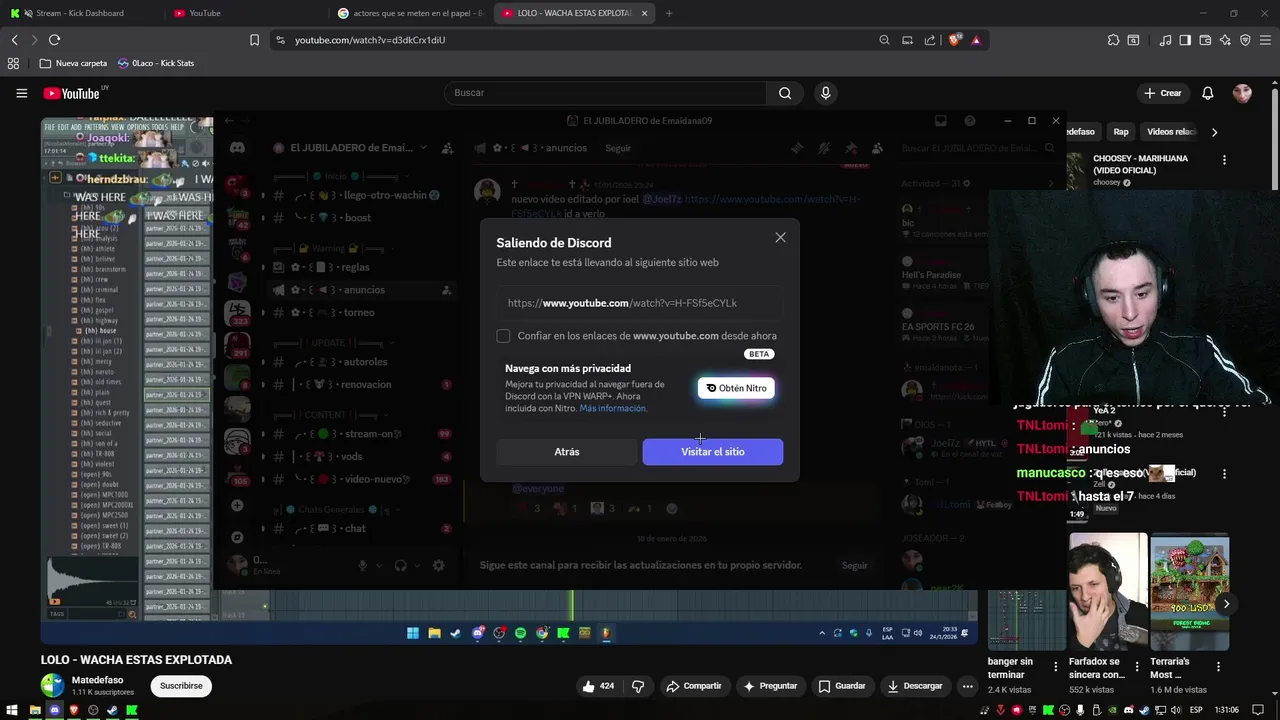Open the account avatar menu
Viewport: 1280px width, 720px height.
[1242, 93]
